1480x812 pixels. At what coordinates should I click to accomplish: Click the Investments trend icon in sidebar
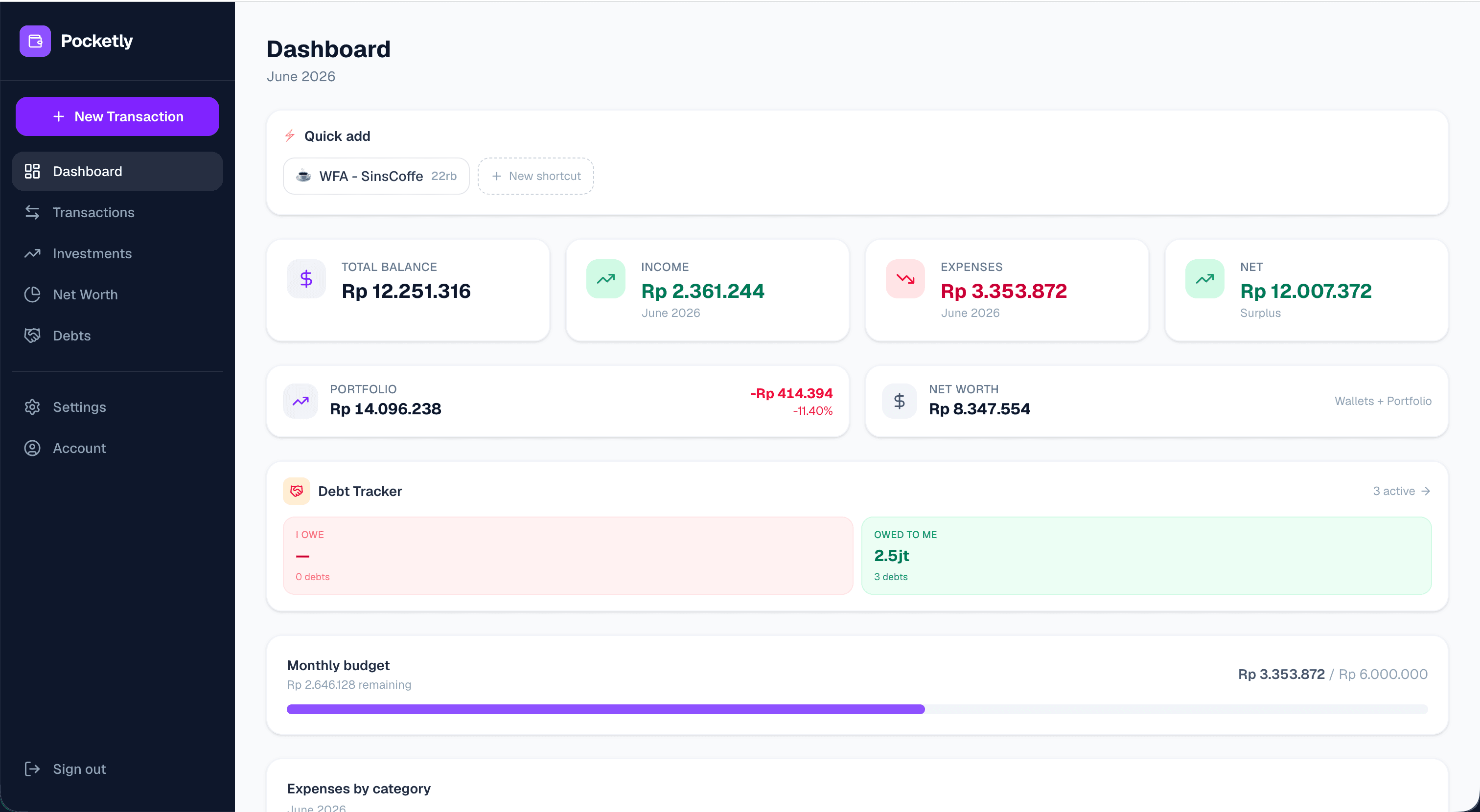pos(32,253)
